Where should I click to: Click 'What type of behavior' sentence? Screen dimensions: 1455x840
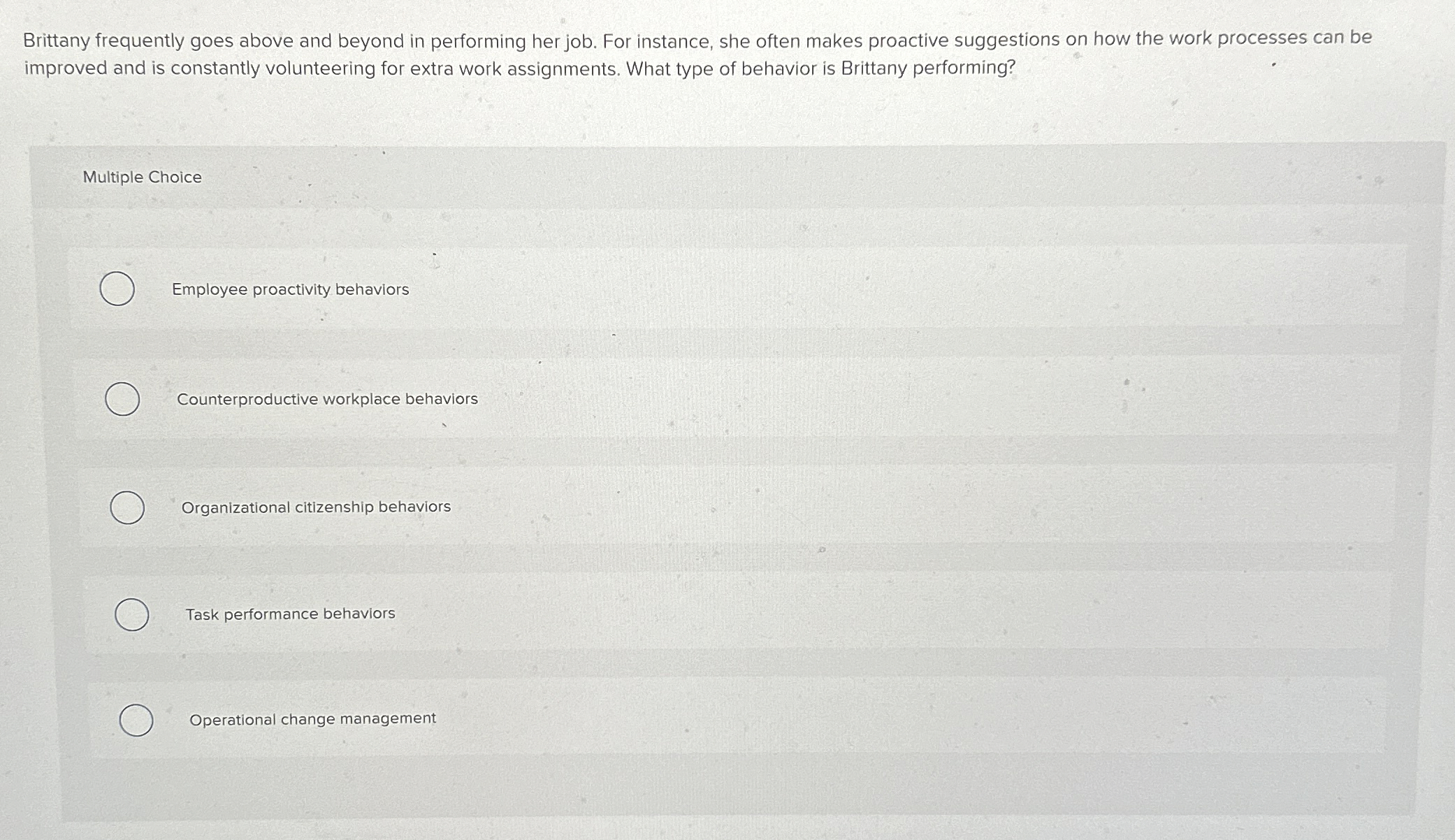click(x=707, y=68)
